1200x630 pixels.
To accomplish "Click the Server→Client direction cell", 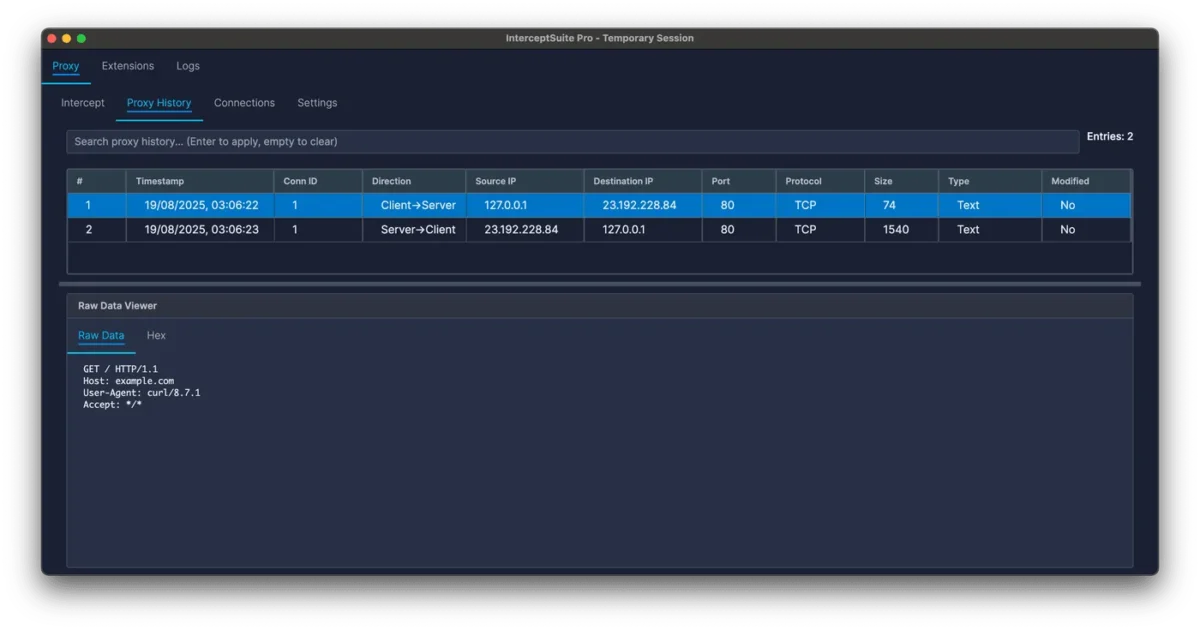I will click(x=418, y=229).
